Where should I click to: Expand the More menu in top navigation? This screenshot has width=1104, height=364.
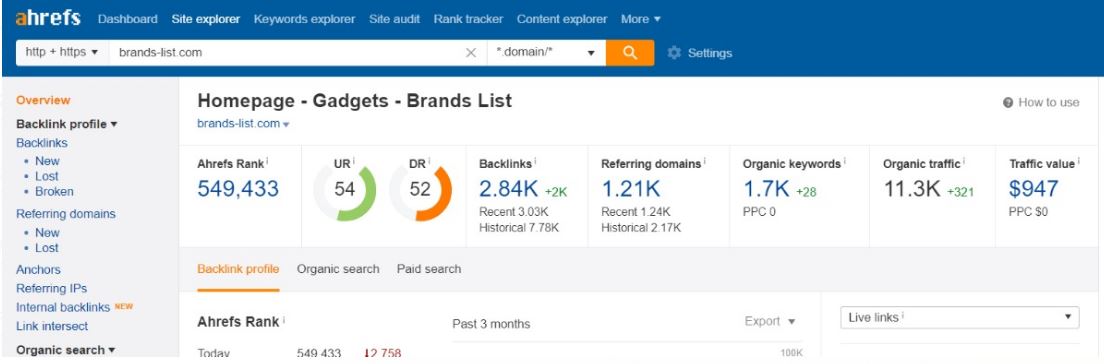[x=641, y=19]
